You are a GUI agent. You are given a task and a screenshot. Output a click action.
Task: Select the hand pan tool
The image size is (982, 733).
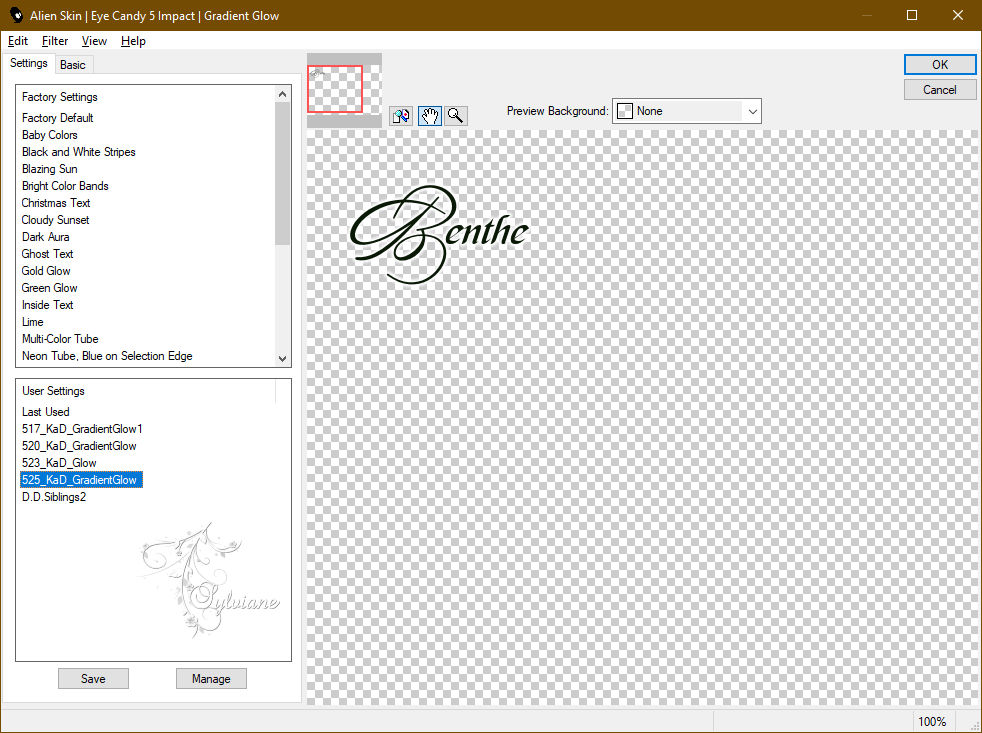pos(430,116)
